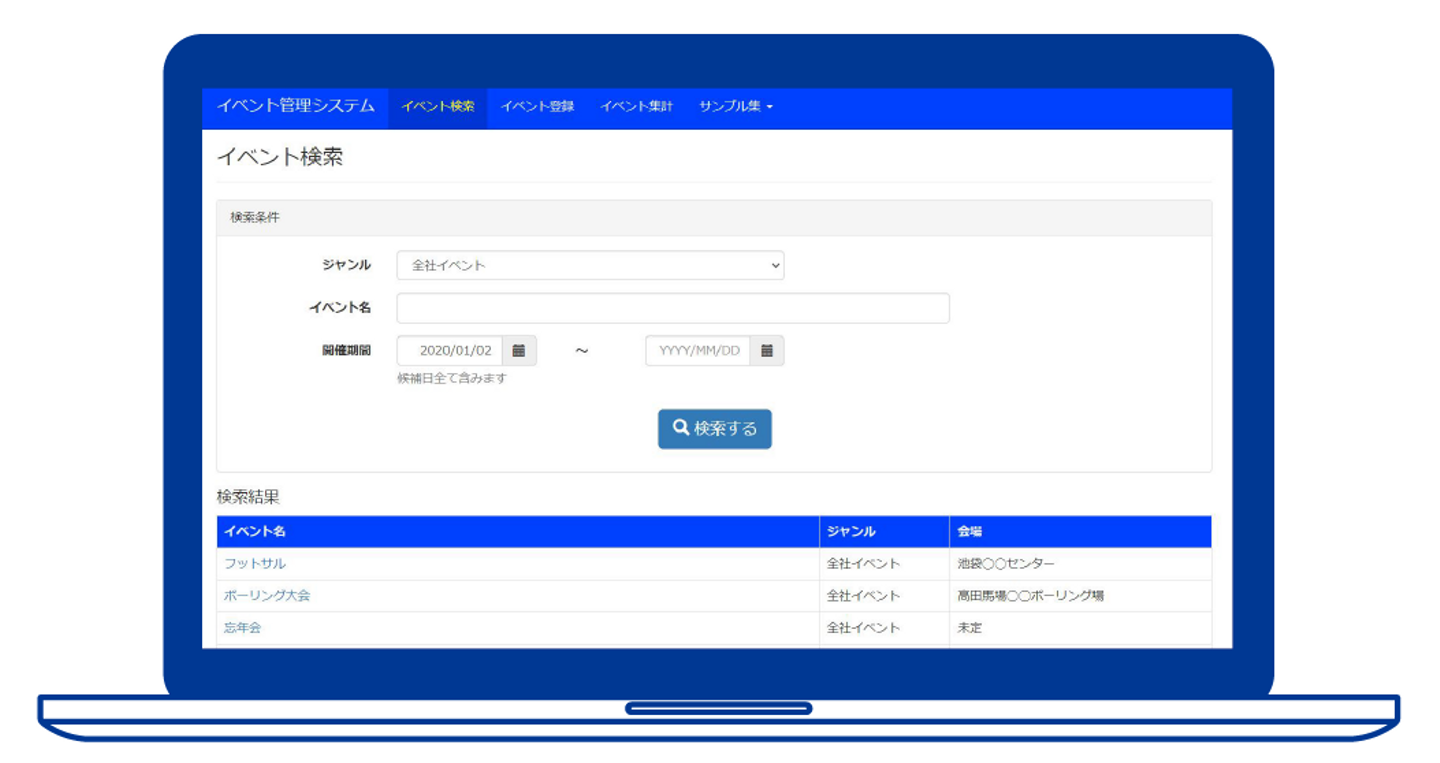Click the 検索条件 panel heading

coord(714,218)
